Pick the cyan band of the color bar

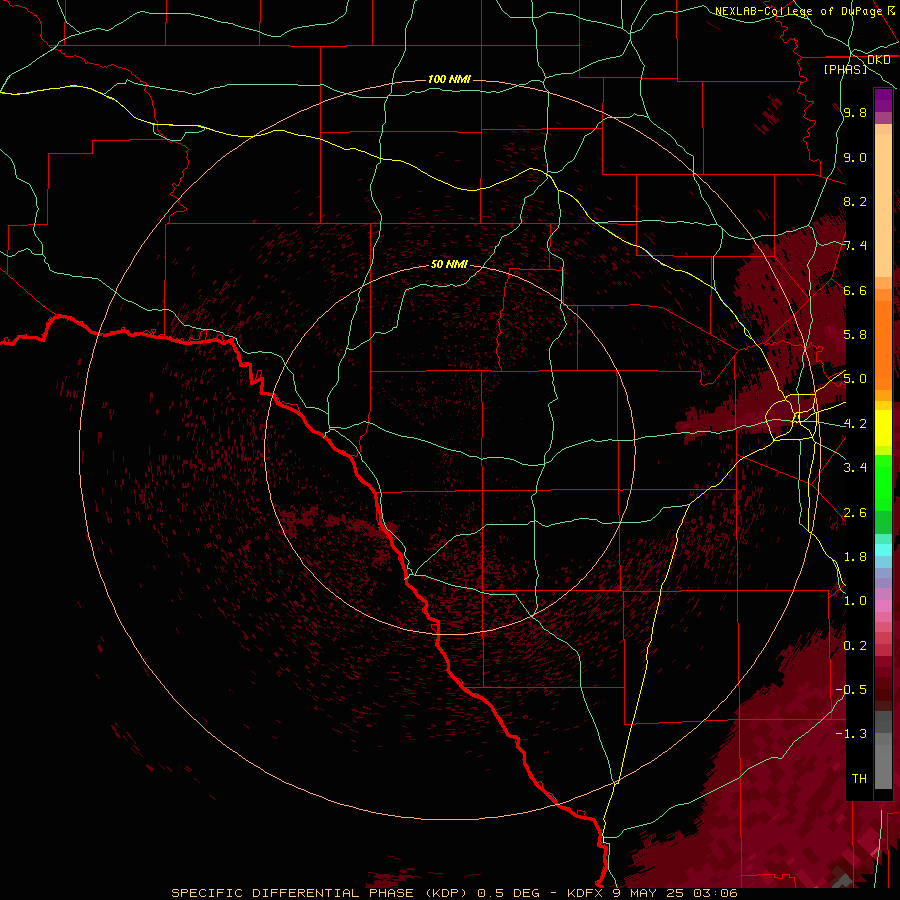[x=883, y=550]
